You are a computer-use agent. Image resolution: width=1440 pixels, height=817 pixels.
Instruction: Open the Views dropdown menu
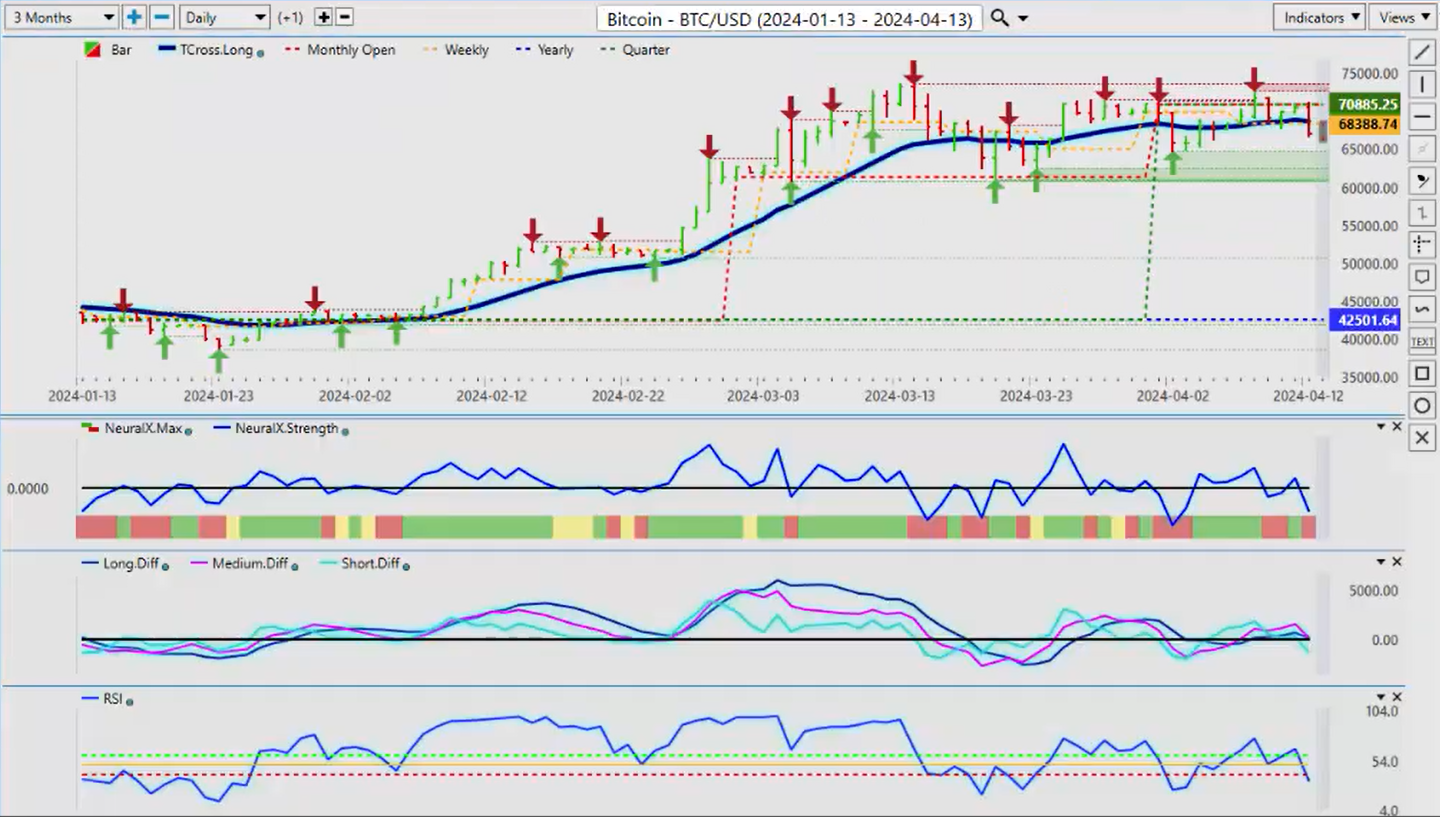click(1403, 17)
